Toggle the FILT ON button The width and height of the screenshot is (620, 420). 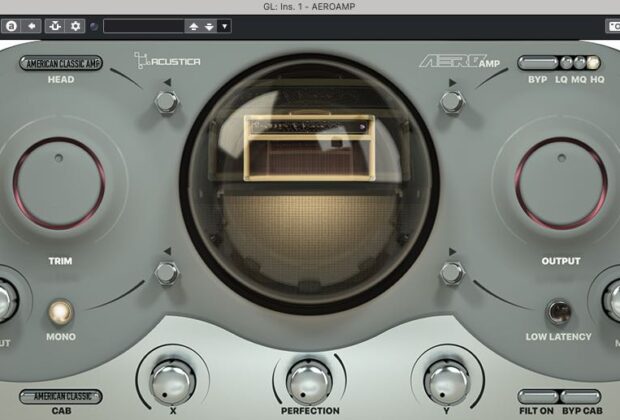[538, 396]
